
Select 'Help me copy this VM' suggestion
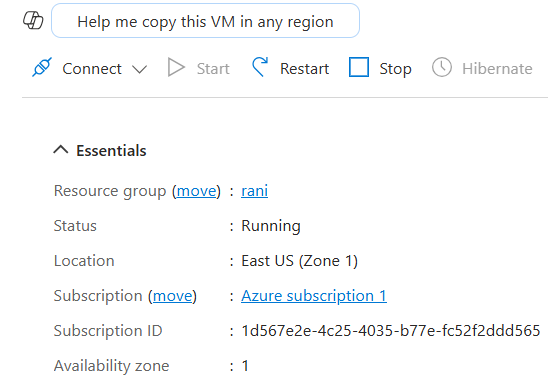point(206,21)
